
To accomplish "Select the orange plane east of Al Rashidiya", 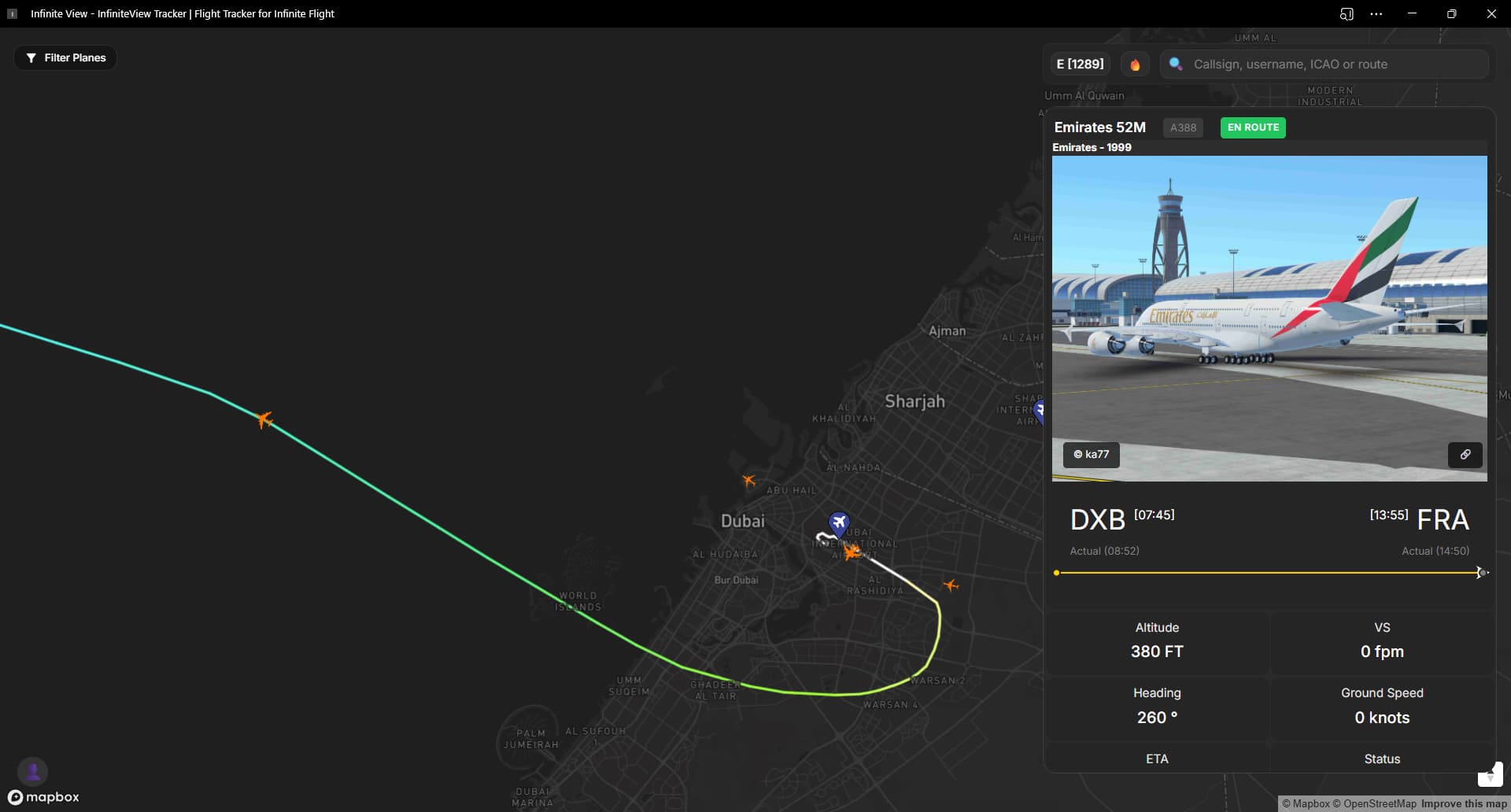I will coord(951,585).
